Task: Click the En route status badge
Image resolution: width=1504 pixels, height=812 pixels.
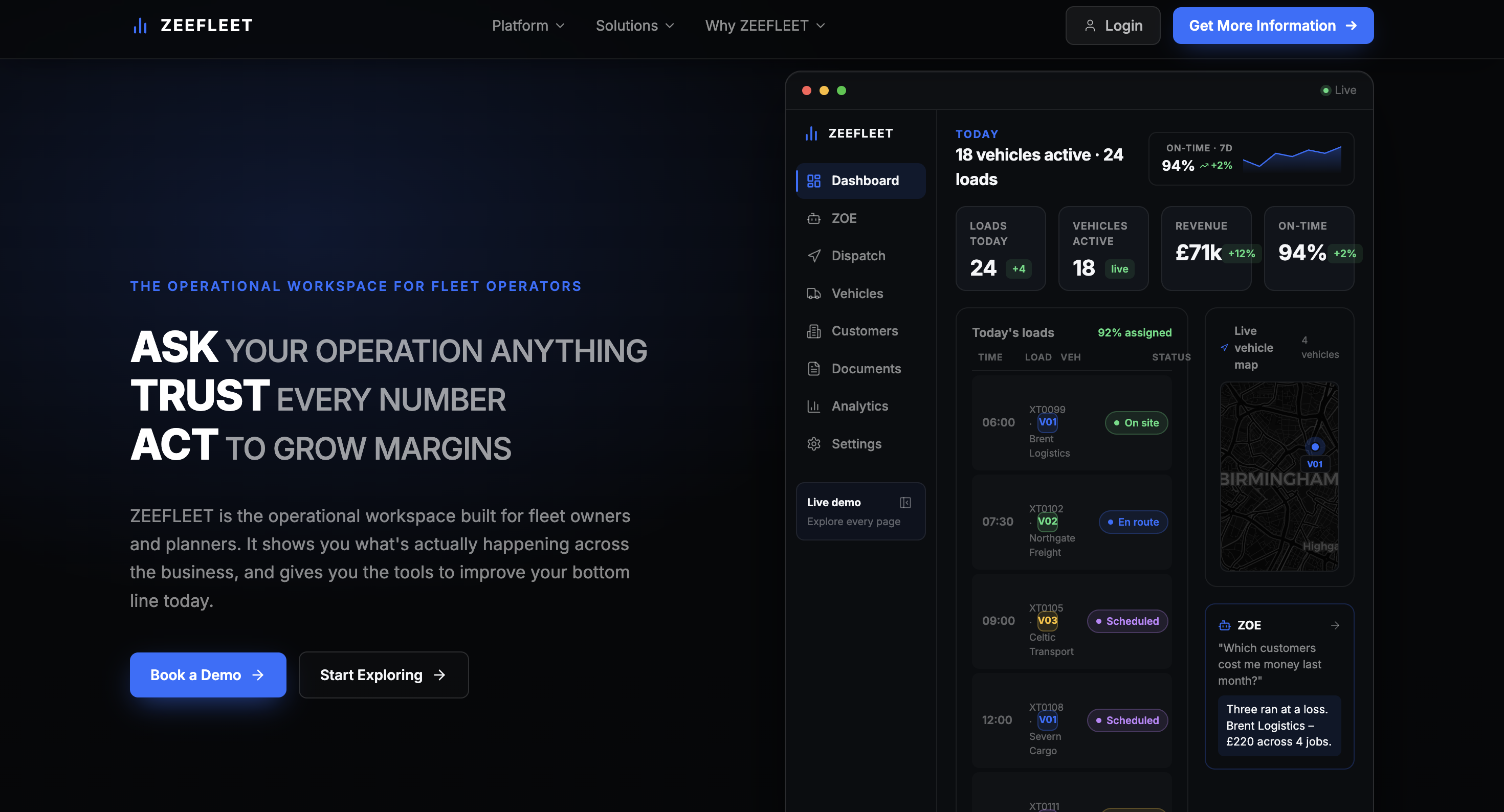Action: (x=1133, y=522)
